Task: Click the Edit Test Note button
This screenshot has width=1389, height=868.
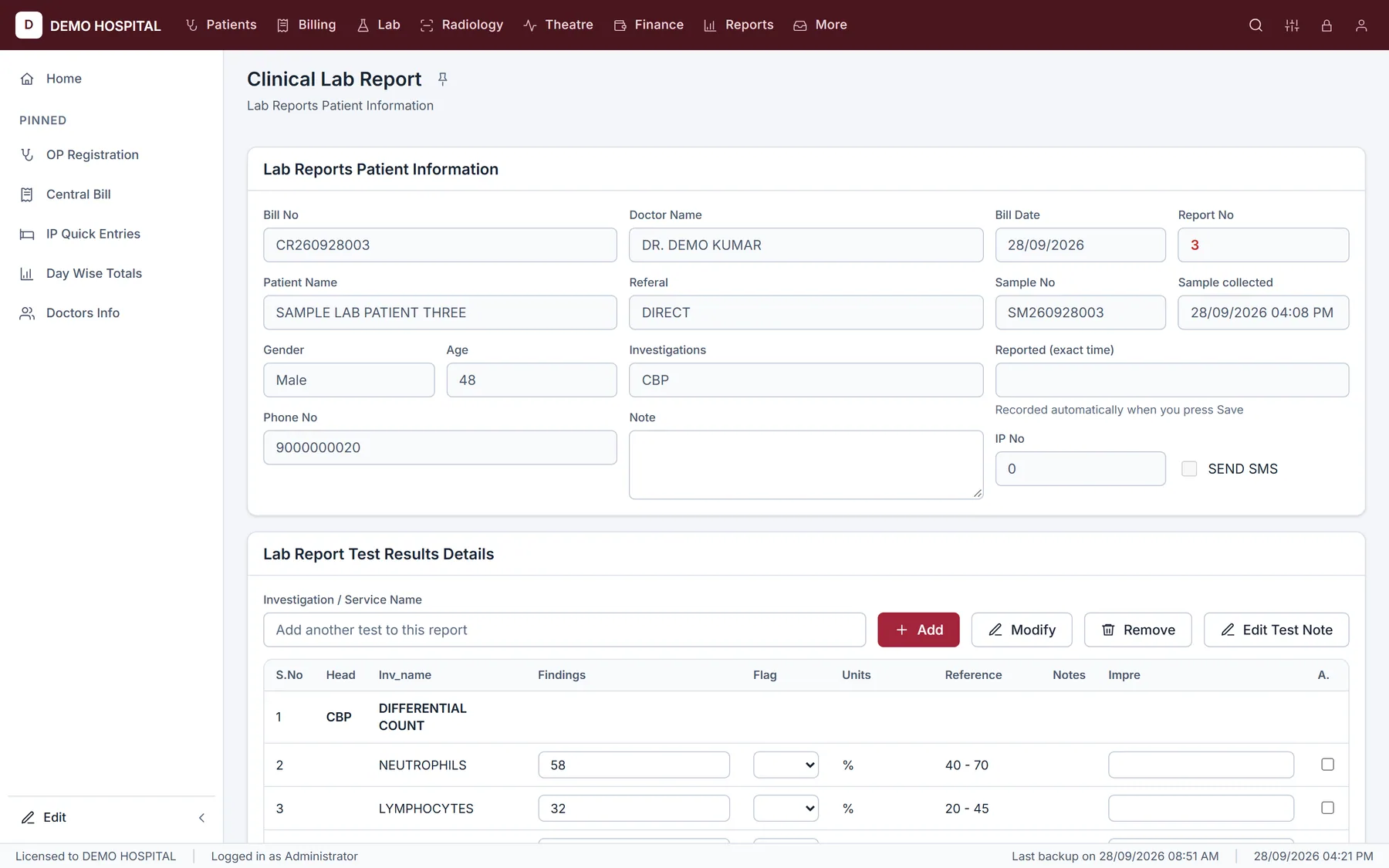Action: [1276, 630]
